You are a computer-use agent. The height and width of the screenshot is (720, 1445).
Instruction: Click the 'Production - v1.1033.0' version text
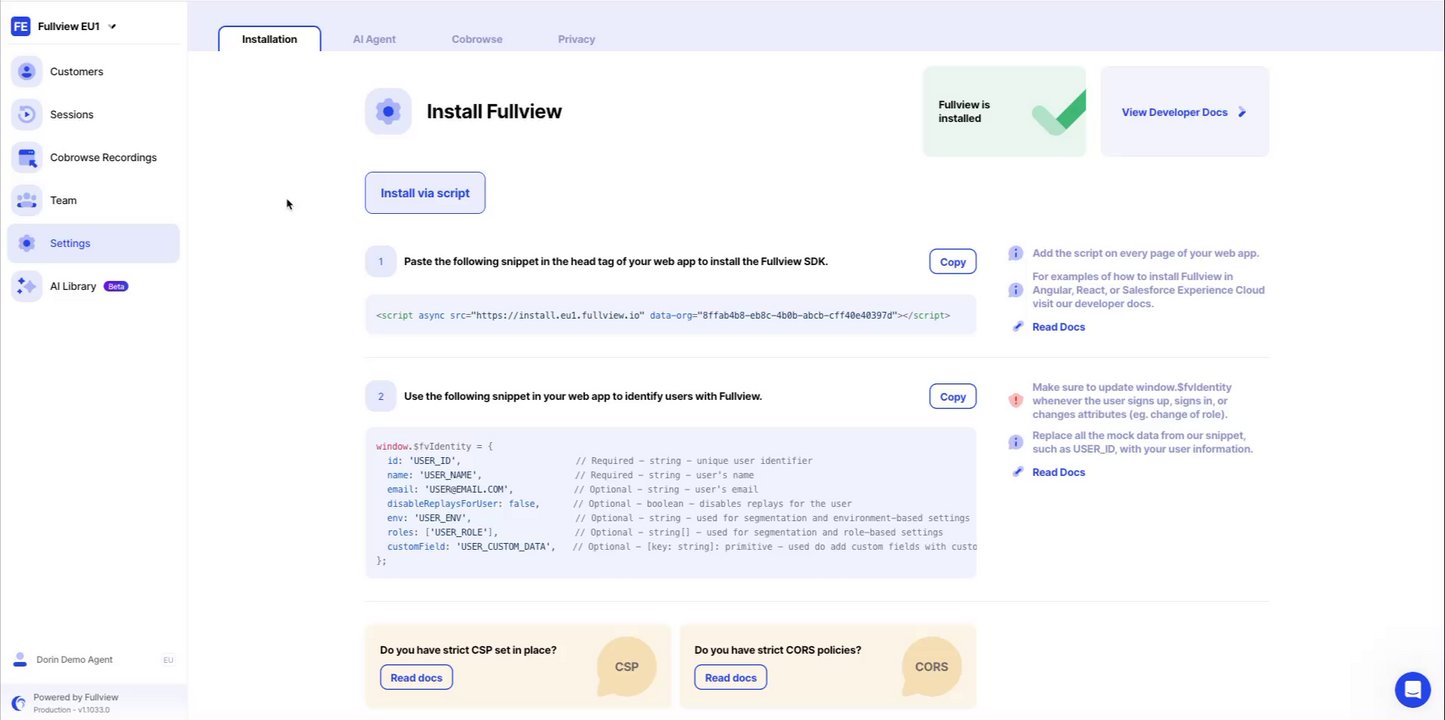tap(71, 710)
